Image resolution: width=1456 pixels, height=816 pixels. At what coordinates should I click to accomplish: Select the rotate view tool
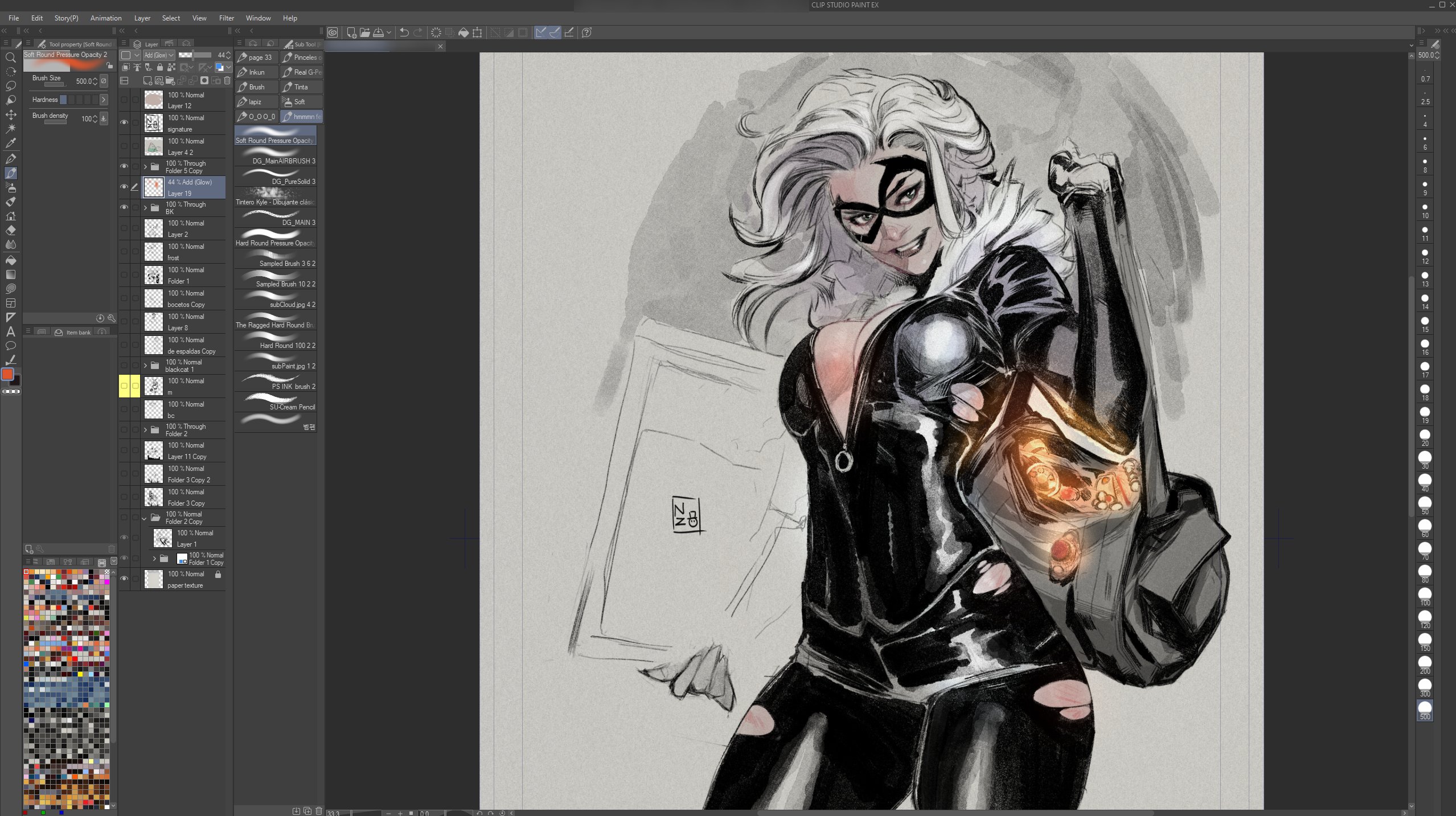(10, 72)
